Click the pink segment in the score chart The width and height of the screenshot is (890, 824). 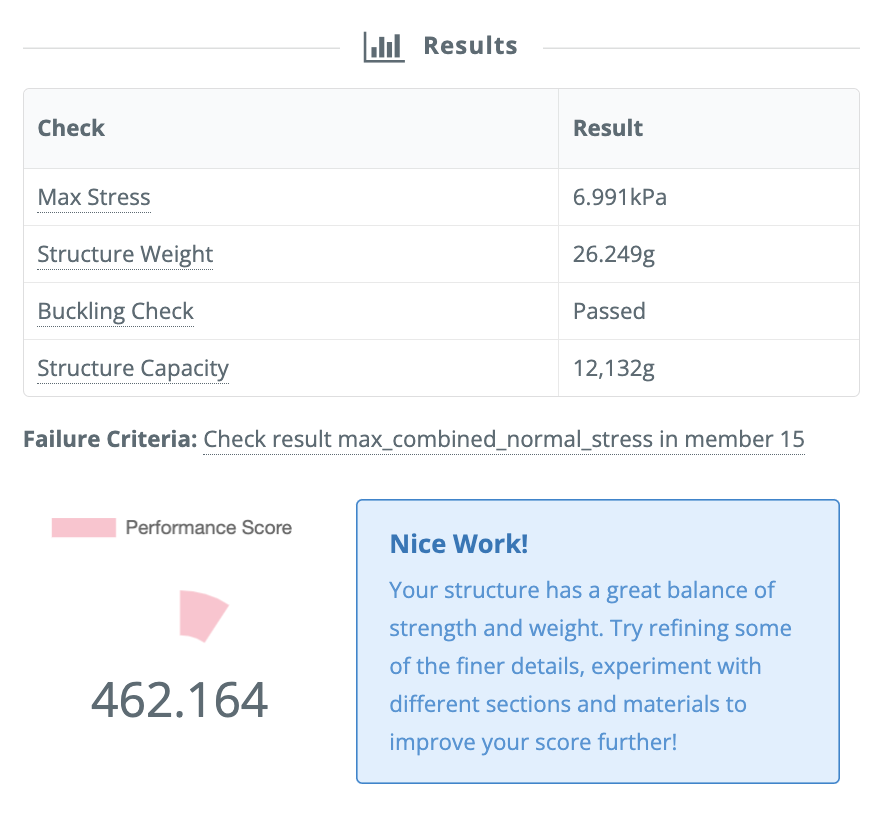point(203,614)
